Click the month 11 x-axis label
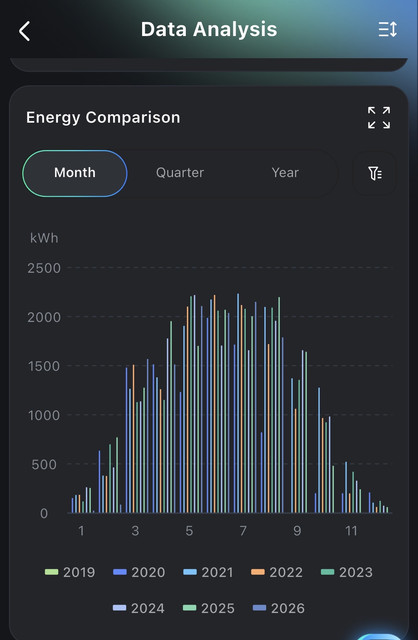 pos(351,531)
